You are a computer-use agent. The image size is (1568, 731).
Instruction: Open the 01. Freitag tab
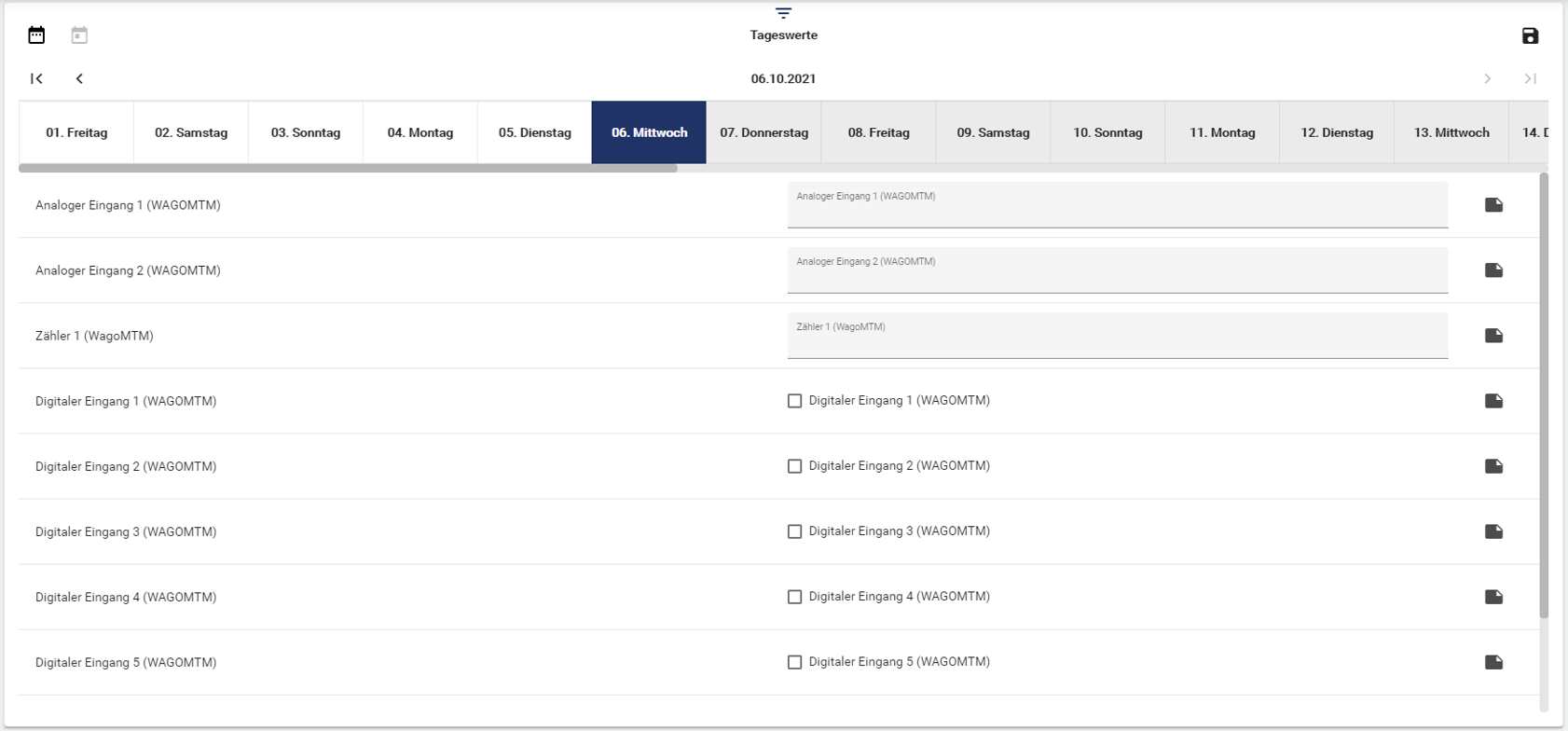click(x=76, y=132)
